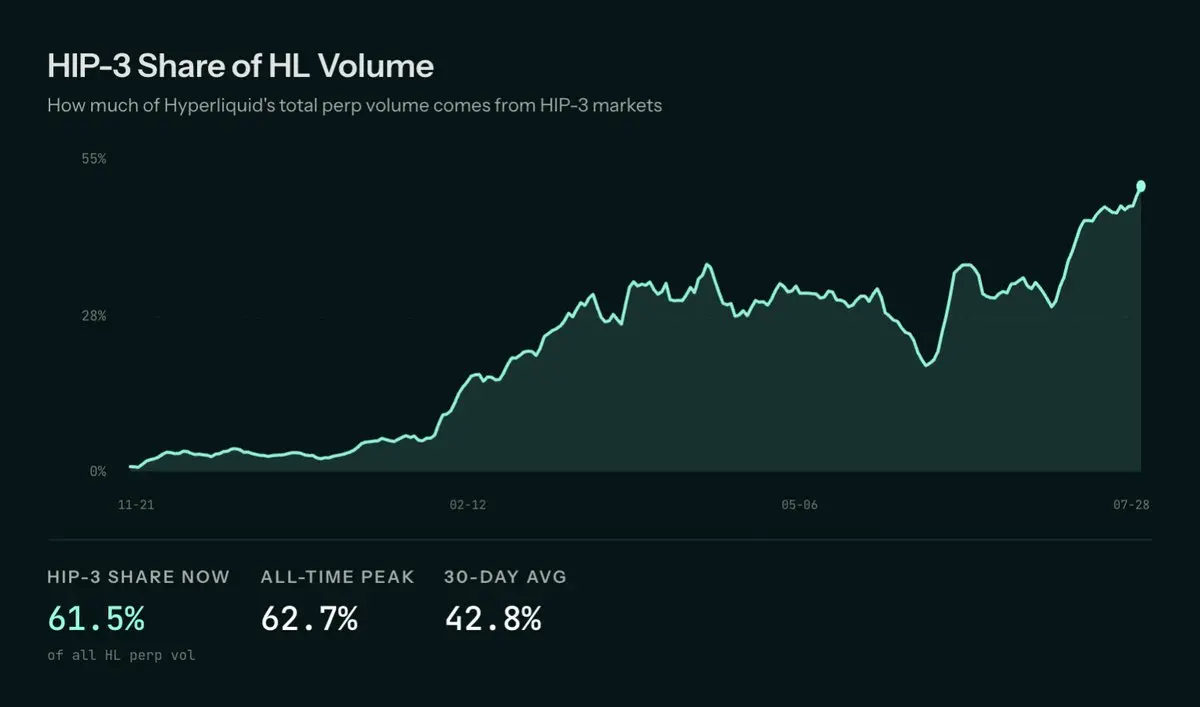Image resolution: width=1200 pixels, height=707 pixels.
Task: Select the 02-12 date label on x-axis
Action: coord(468,506)
